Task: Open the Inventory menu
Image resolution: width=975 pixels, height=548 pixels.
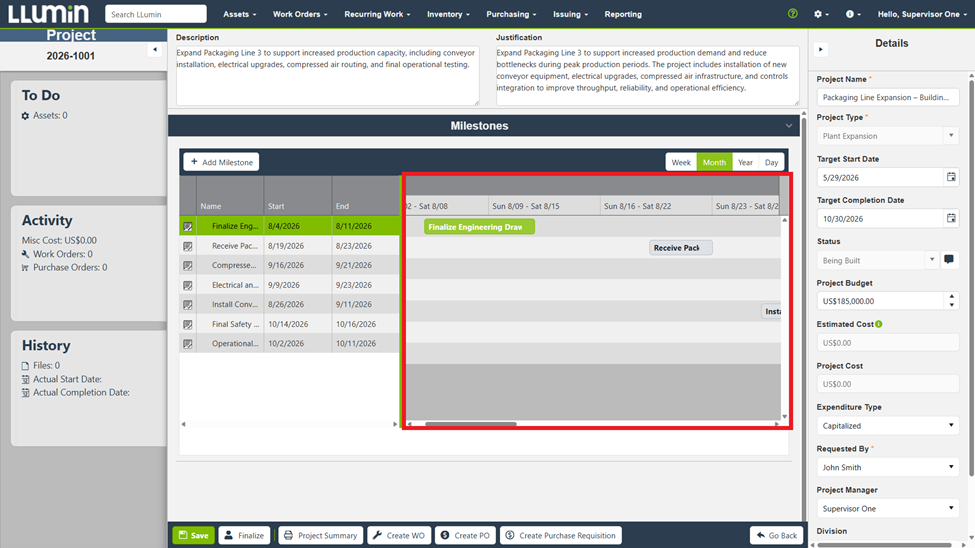Action: [x=448, y=14]
